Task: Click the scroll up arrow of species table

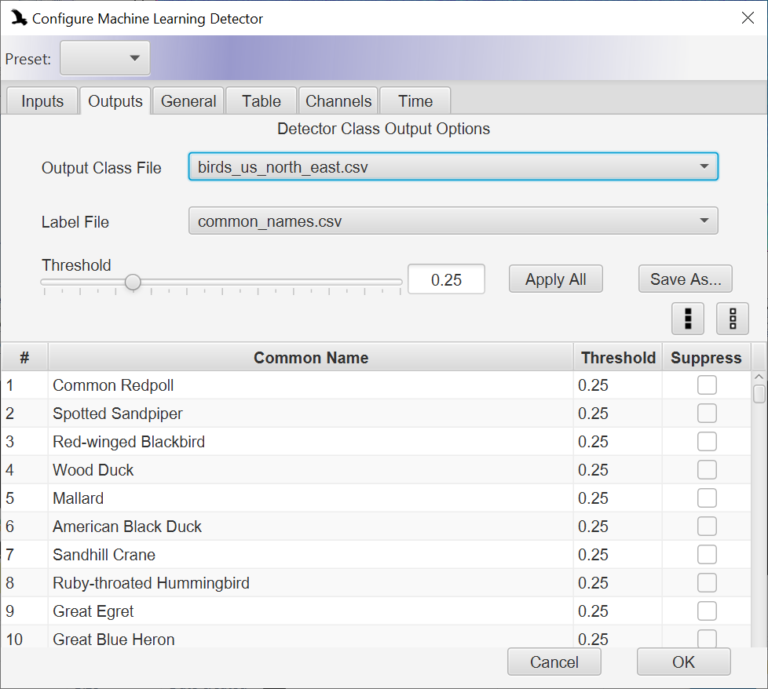Action: tap(759, 377)
